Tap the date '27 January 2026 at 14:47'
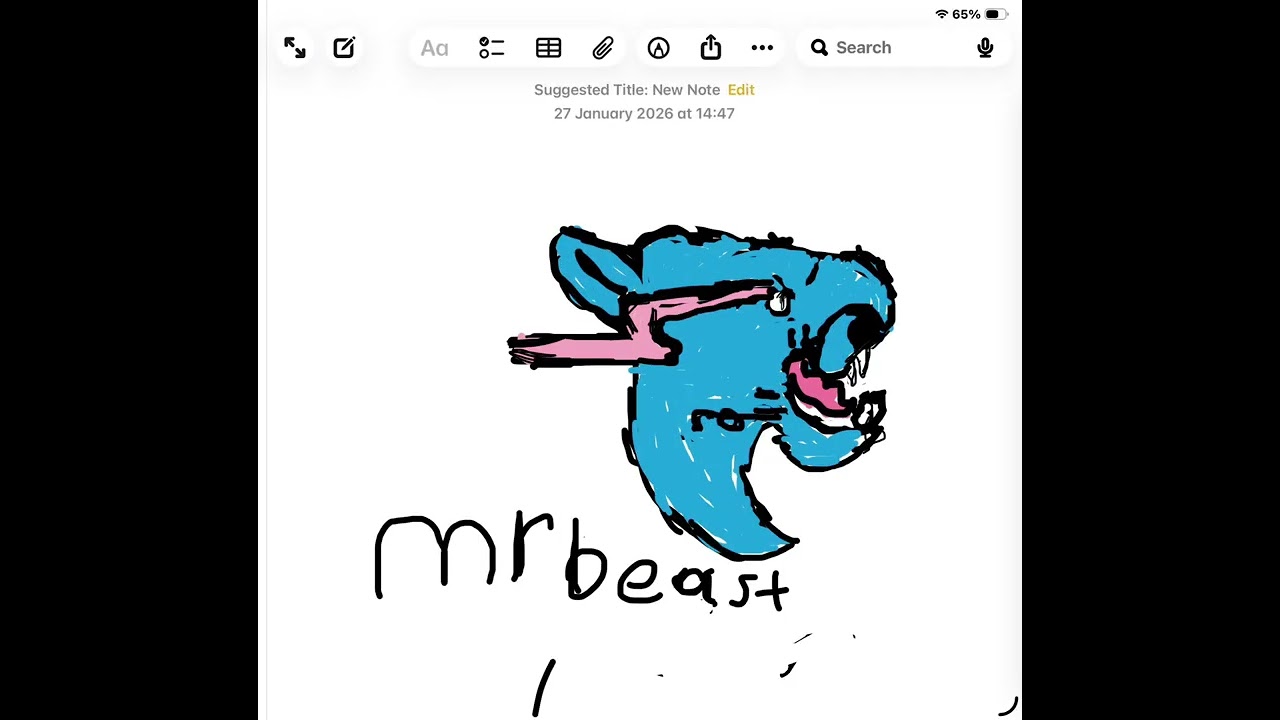The width and height of the screenshot is (1280, 720). [644, 114]
